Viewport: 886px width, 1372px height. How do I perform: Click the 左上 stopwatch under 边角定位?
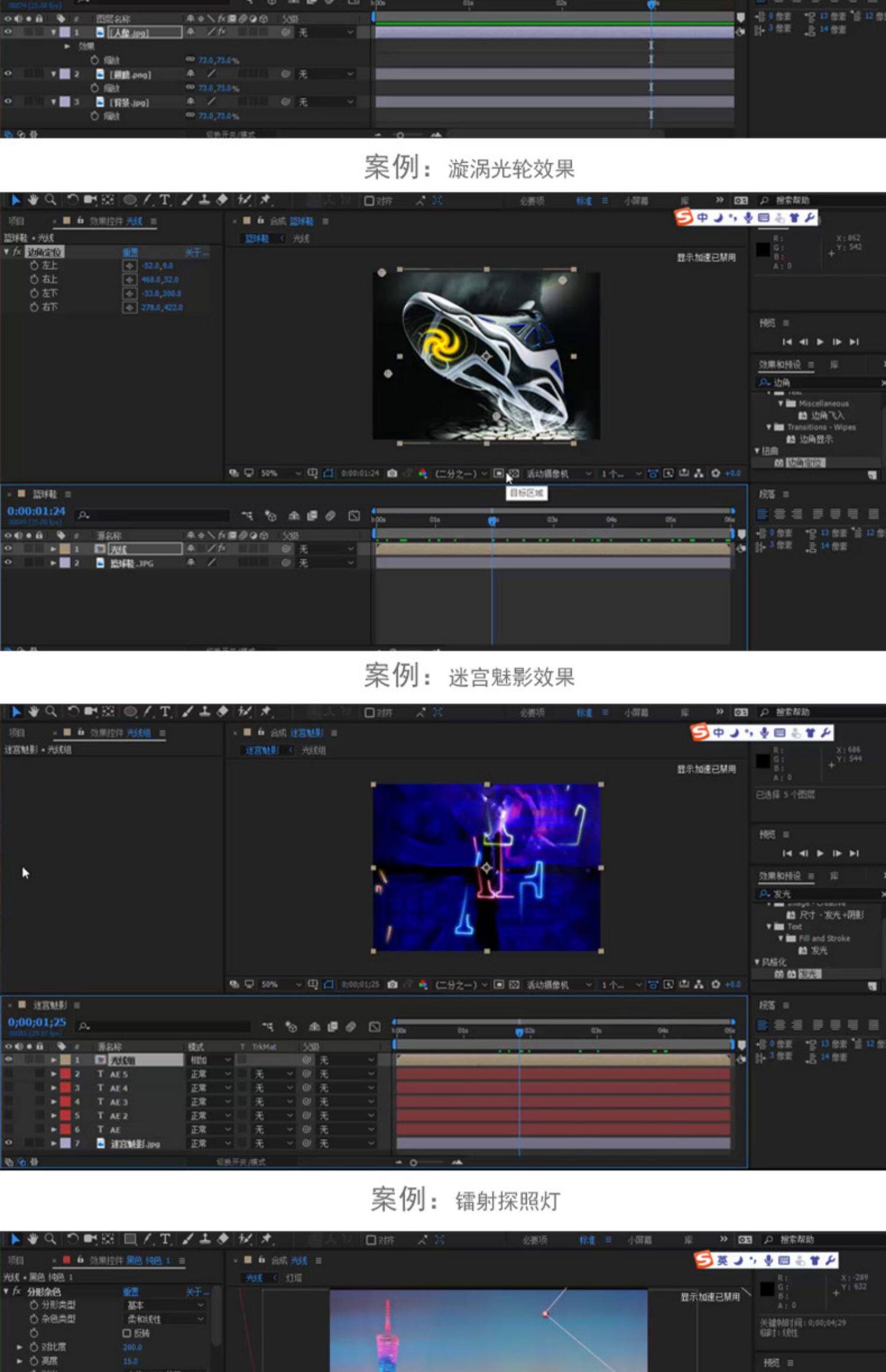coord(34,266)
